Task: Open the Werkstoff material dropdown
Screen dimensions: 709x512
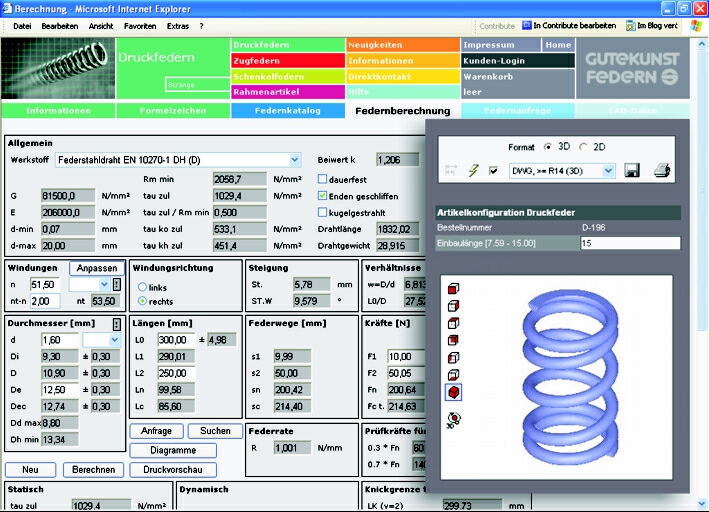Action: 294,159
